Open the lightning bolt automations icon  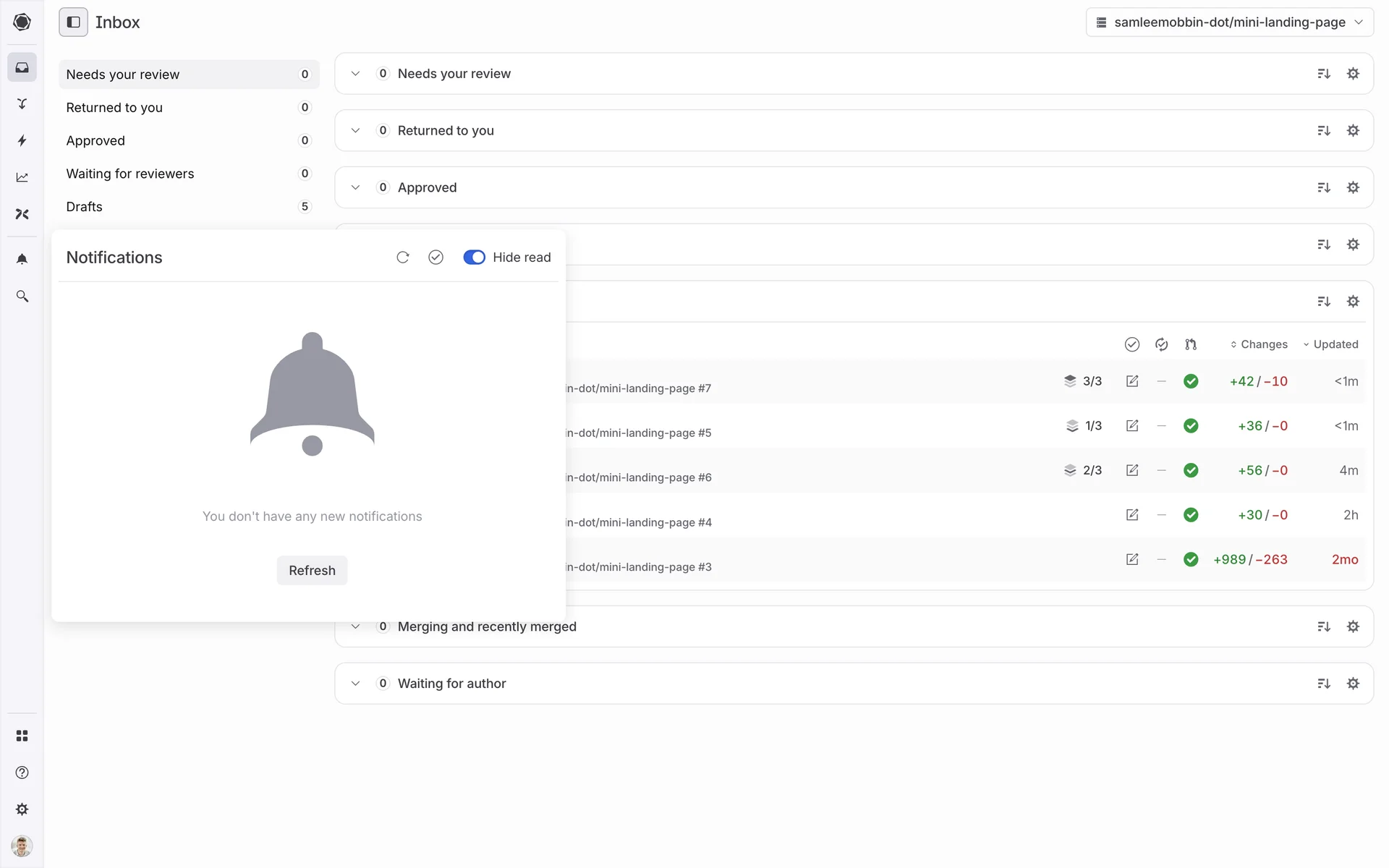[22, 140]
